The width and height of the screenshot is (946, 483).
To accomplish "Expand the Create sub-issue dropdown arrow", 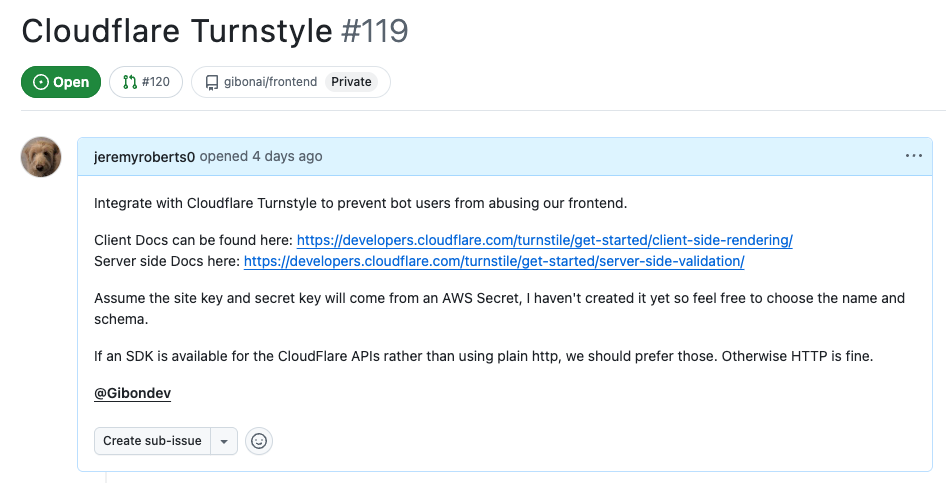I will (x=224, y=441).
